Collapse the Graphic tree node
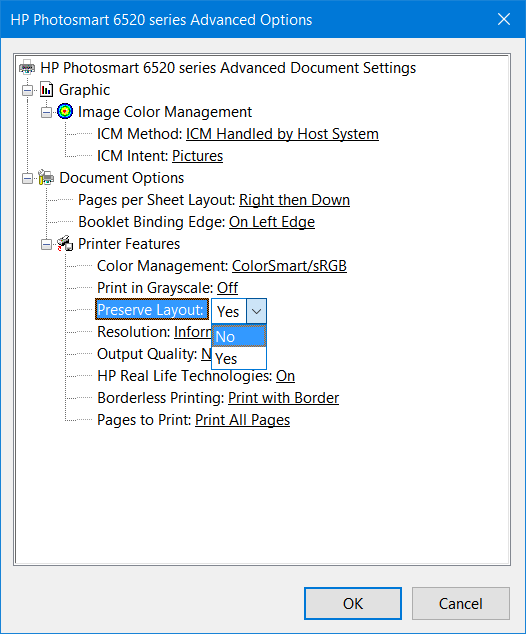 pos(27,90)
